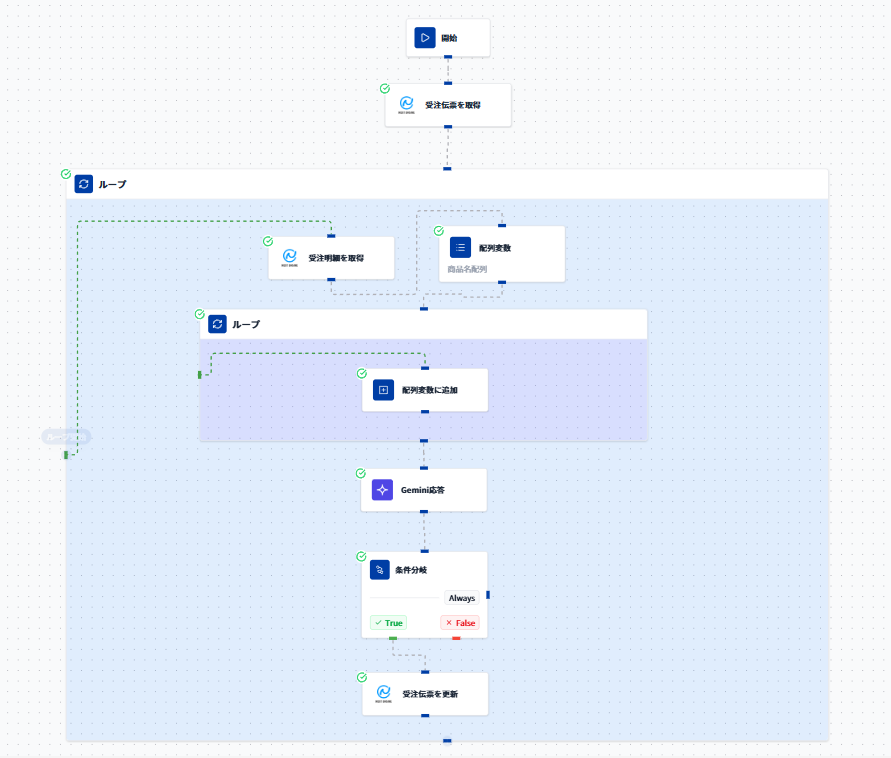Click the play icon on 開始 node
Image resolution: width=891 pixels, height=758 pixels.
[424, 38]
